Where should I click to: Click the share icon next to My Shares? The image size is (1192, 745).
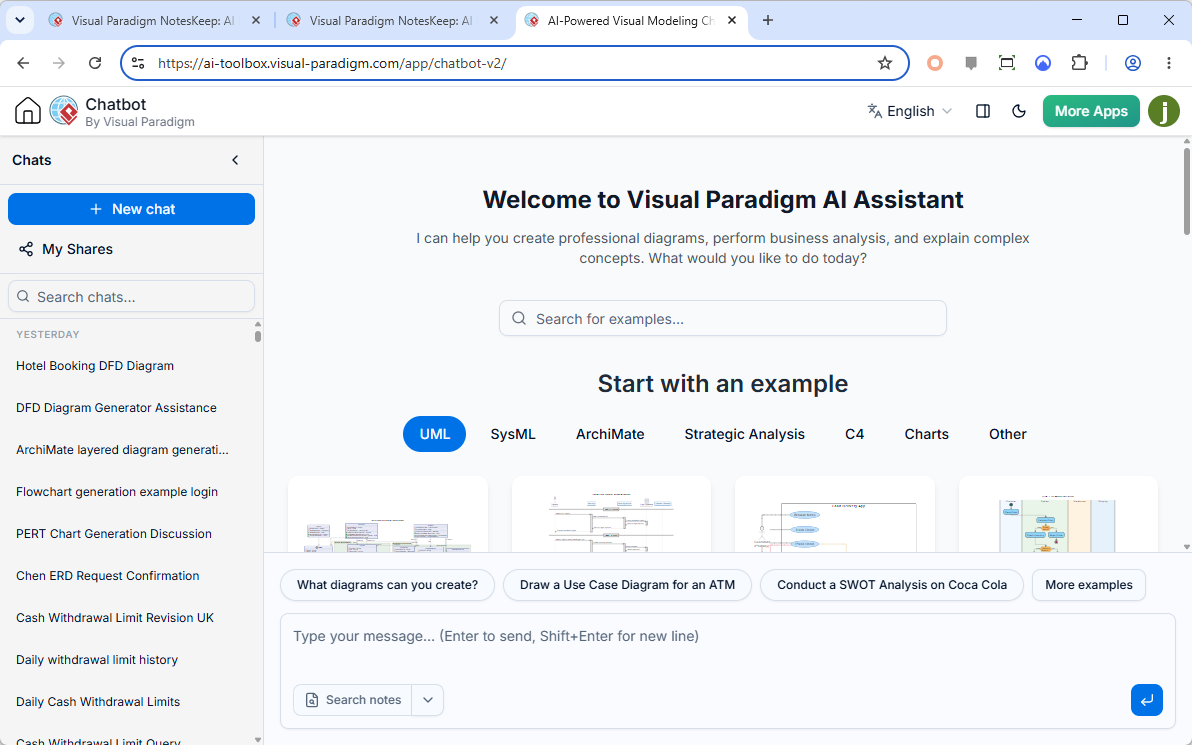pos(26,249)
